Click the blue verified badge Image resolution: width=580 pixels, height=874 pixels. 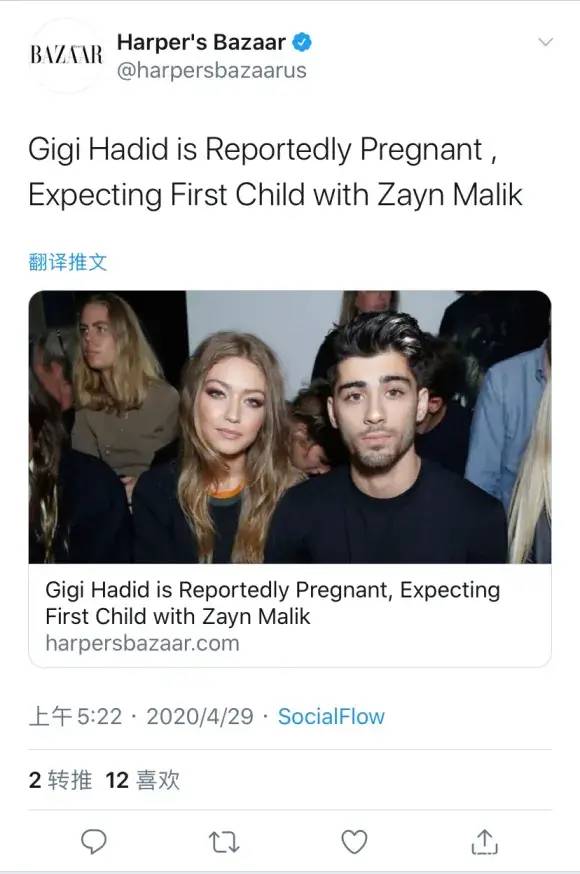[x=302, y=42]
